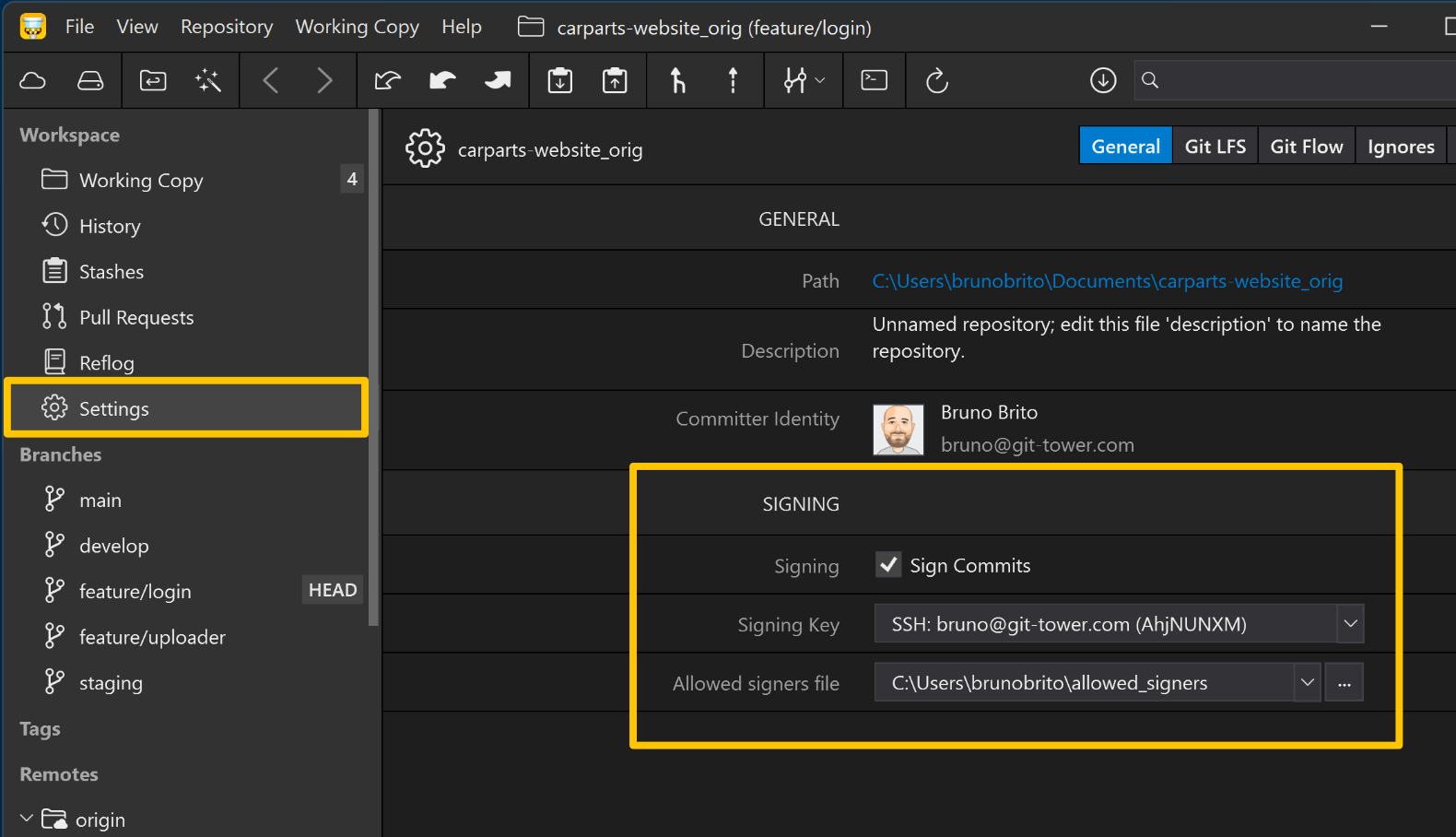Browse for the allowed signers file
The image size is (1456, 837).
[x=1344, y=683]
